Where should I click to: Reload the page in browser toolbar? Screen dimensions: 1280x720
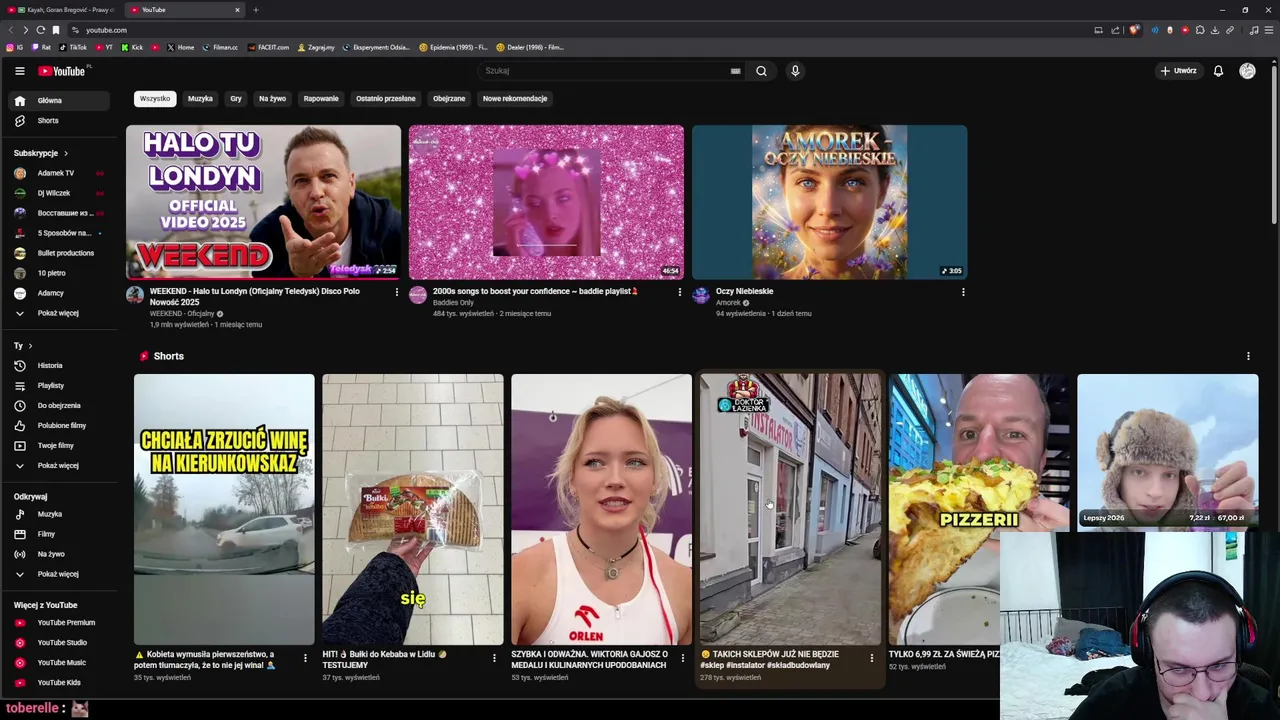(x=40, y=30)
